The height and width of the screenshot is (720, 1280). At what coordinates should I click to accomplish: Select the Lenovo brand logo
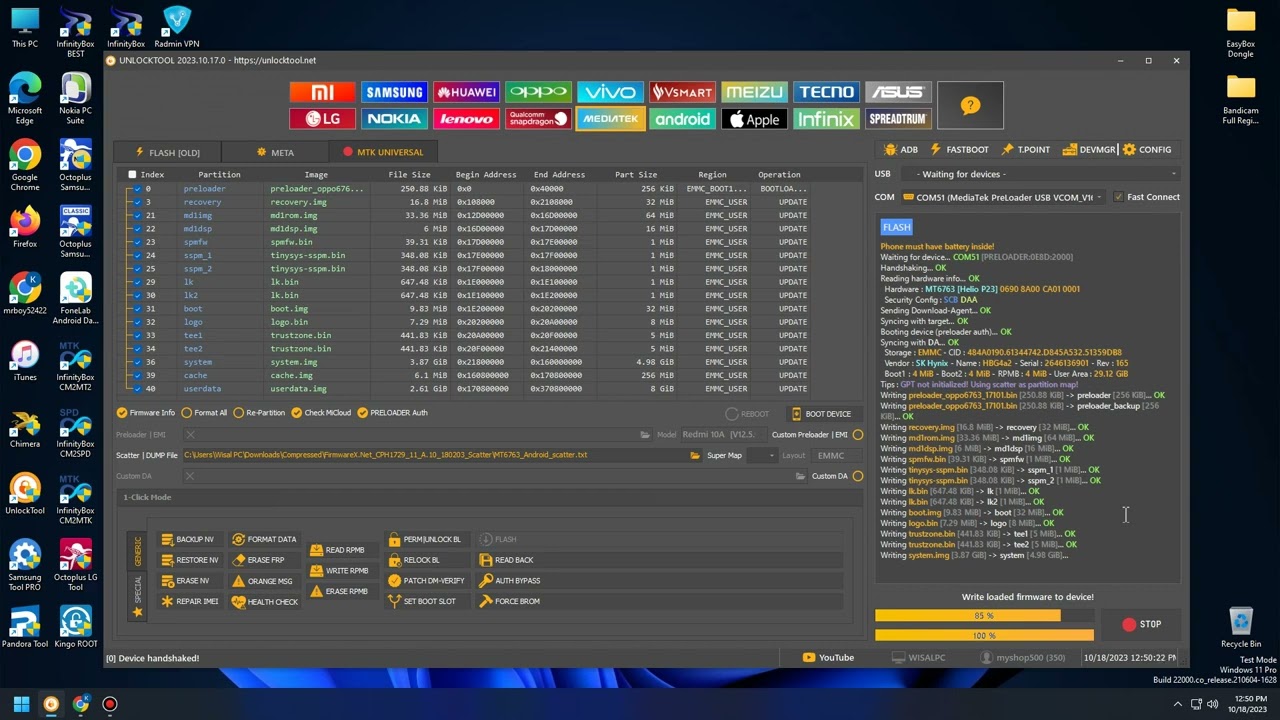[466, 119]
